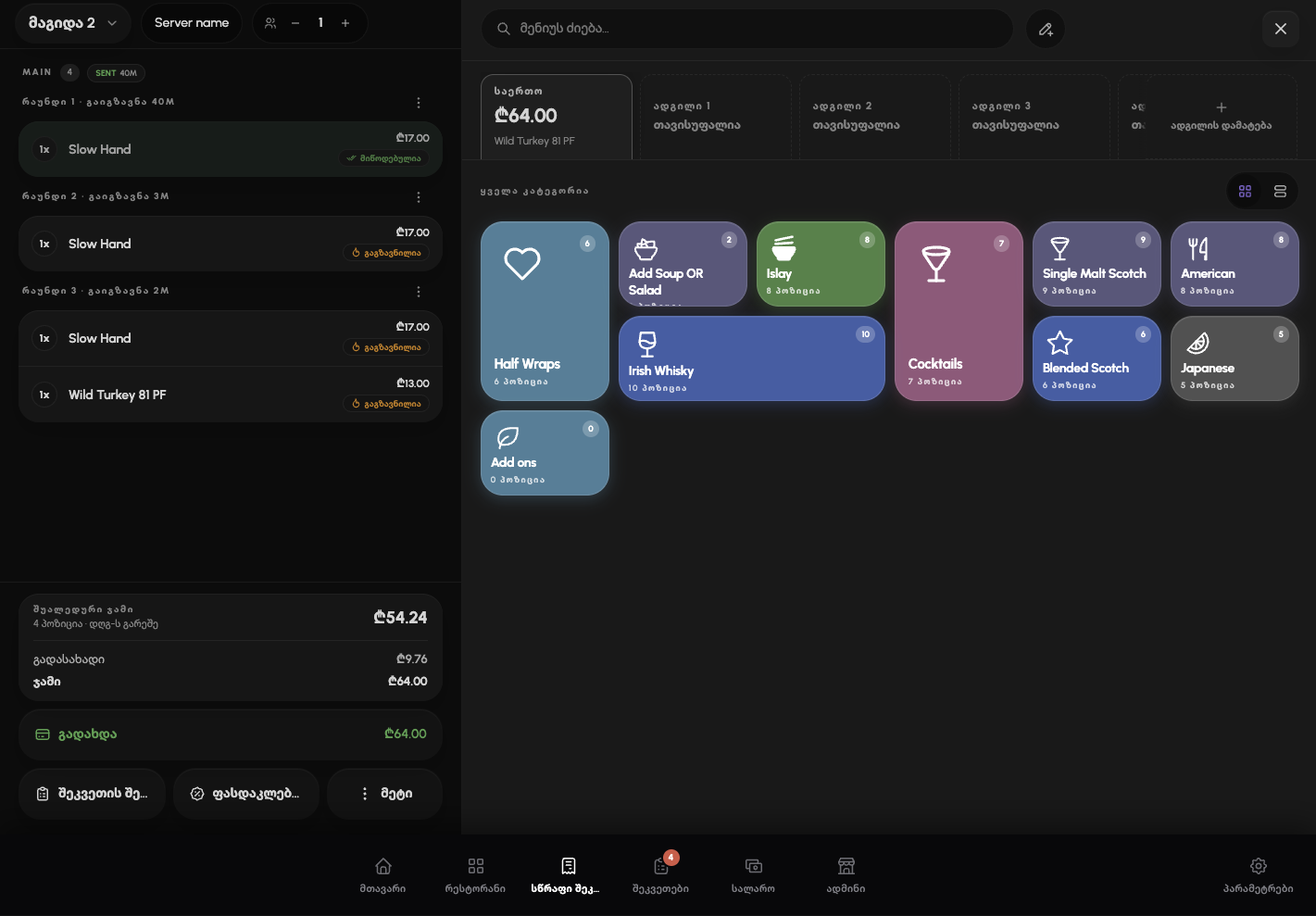Increase guest count with plus button
This screenshot has height=916, width=1316.
(345, 23)
